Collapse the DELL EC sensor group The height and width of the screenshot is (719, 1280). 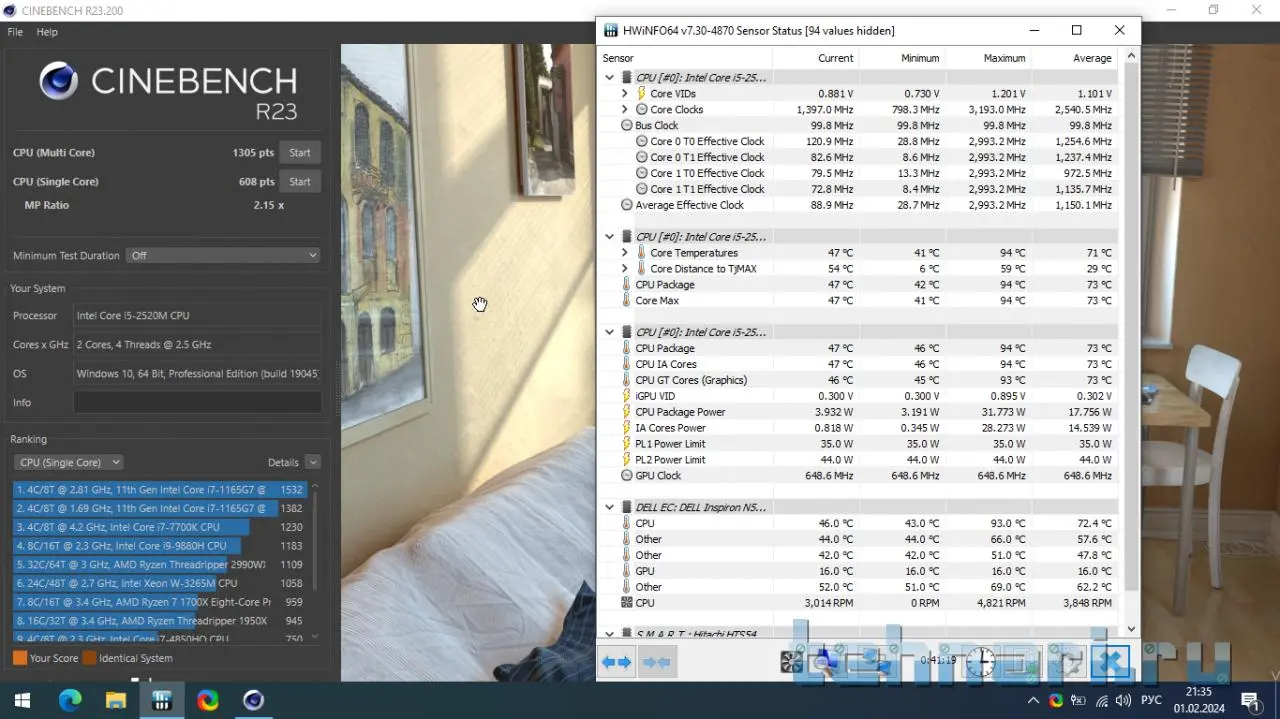[x=609, y=507]
